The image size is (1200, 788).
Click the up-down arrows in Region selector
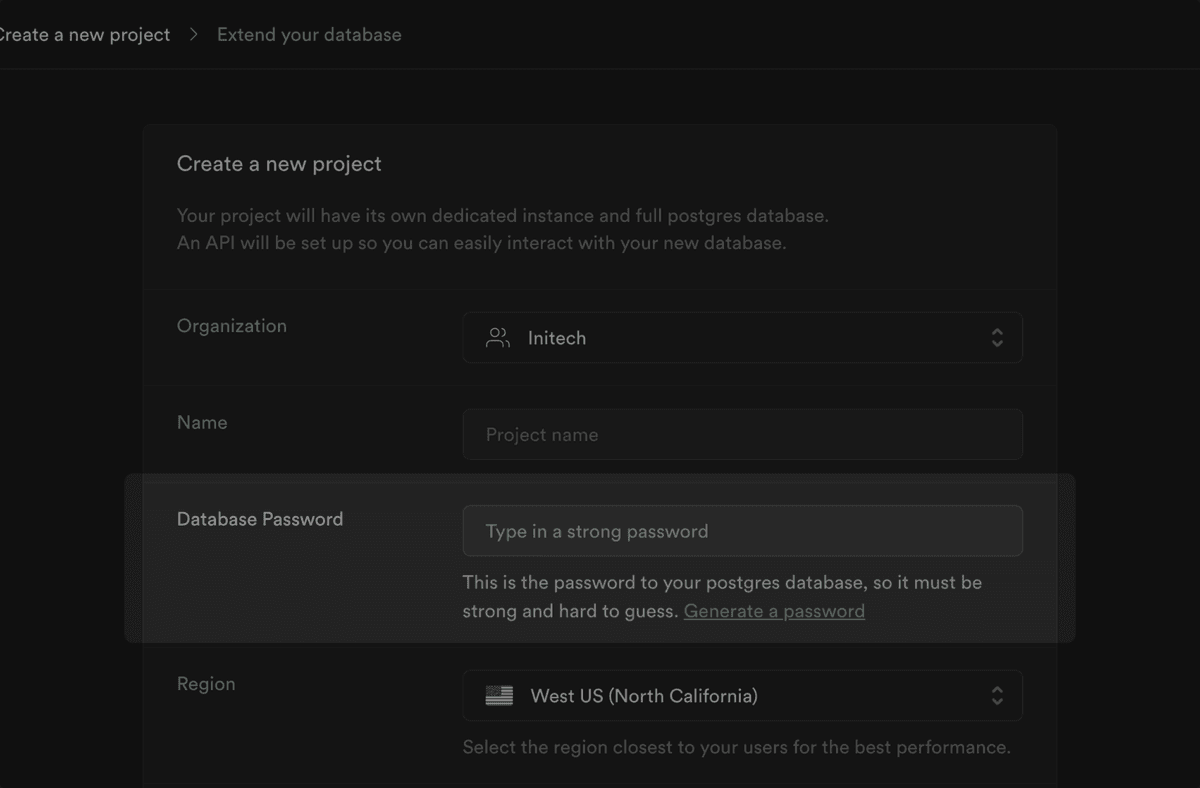pos(996,696)
